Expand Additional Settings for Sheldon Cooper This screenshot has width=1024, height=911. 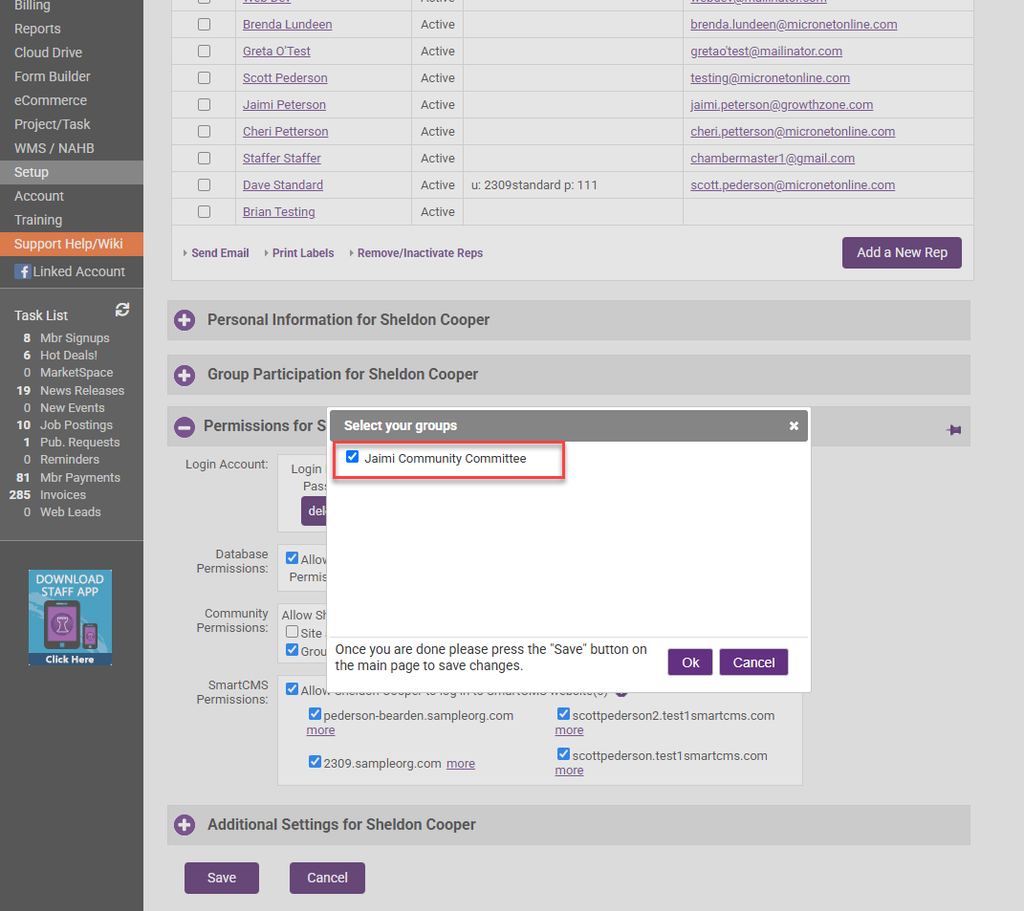click(x=184, y=825)
